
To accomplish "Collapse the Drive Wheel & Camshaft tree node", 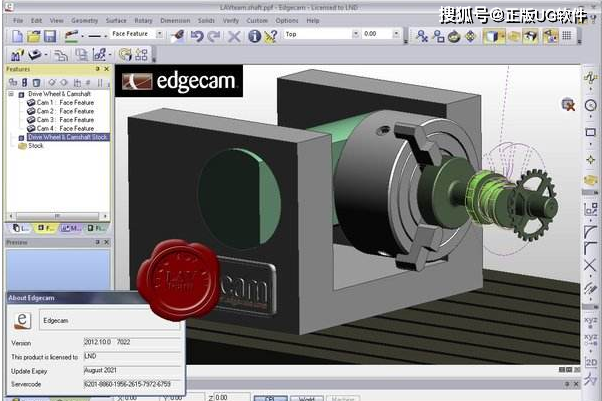I will (x=11, y=94).
